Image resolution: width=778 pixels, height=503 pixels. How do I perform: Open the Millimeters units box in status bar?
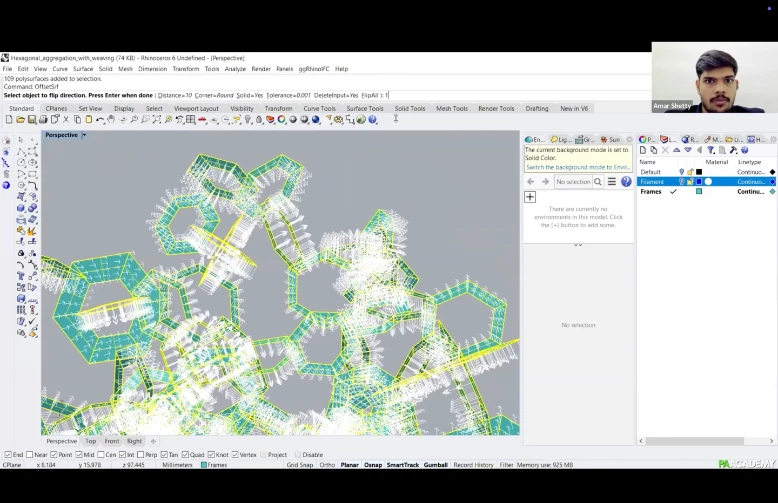pyautogui.click(x=176, y=465)
